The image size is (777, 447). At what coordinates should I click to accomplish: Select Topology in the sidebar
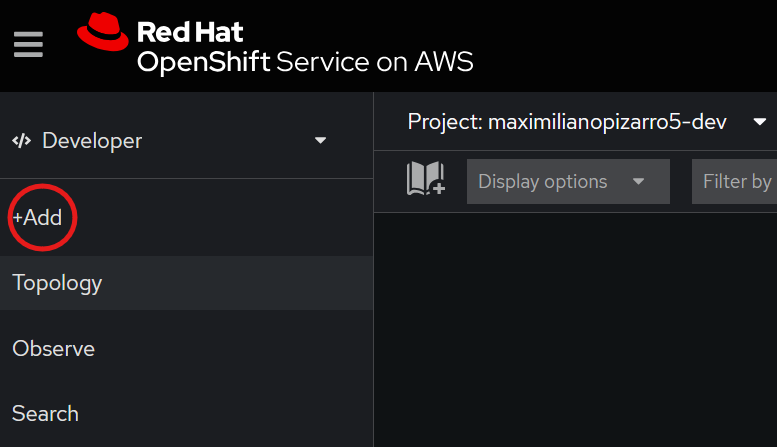[57, 283]
